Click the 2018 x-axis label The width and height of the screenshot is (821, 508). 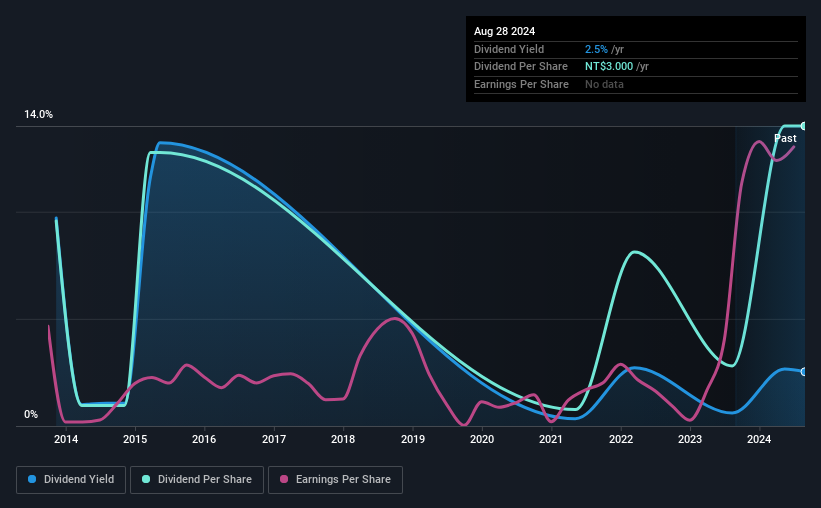click(343, 439)
